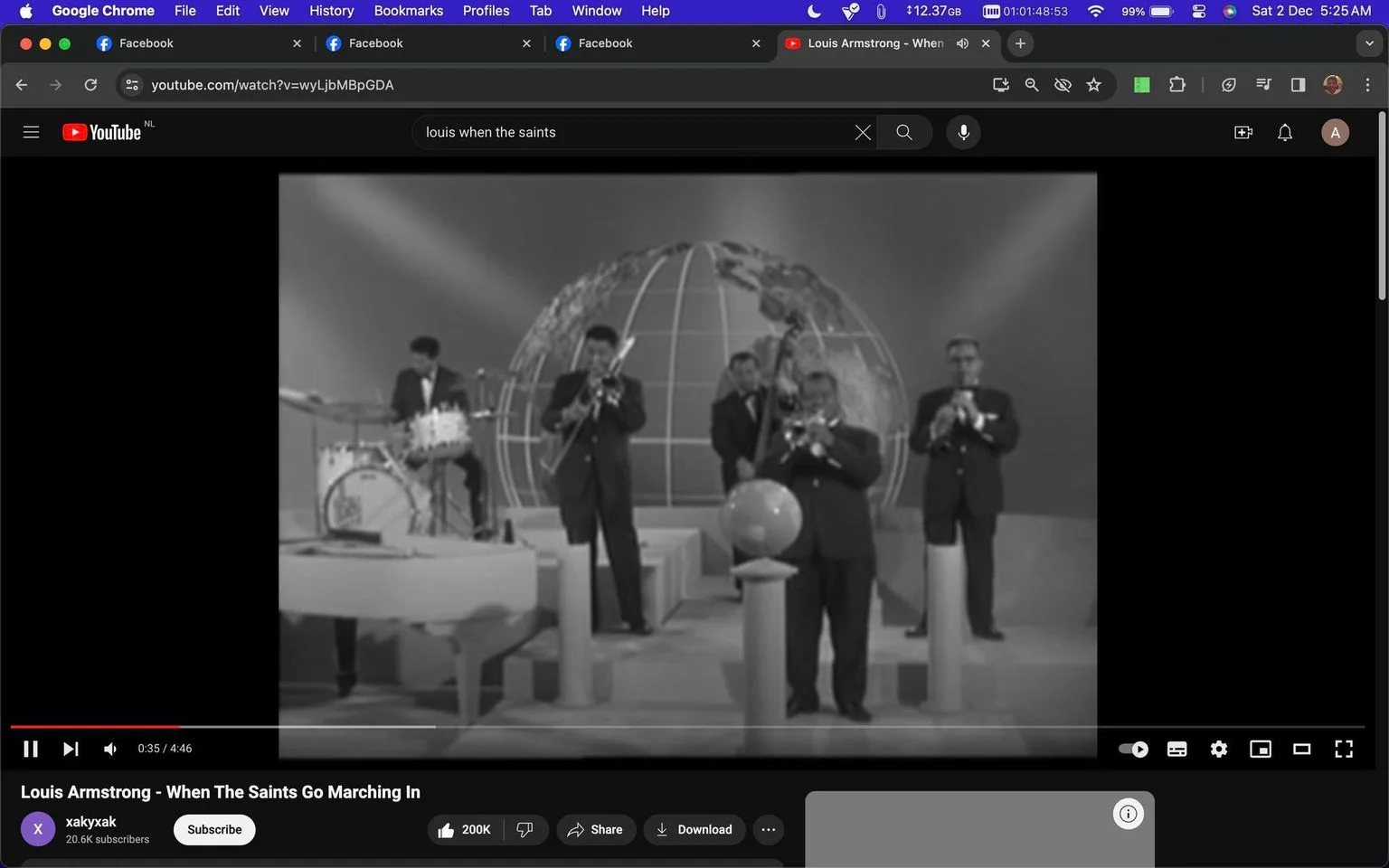
Task: Click the info icon on side card
Action: pos(1128,814)
